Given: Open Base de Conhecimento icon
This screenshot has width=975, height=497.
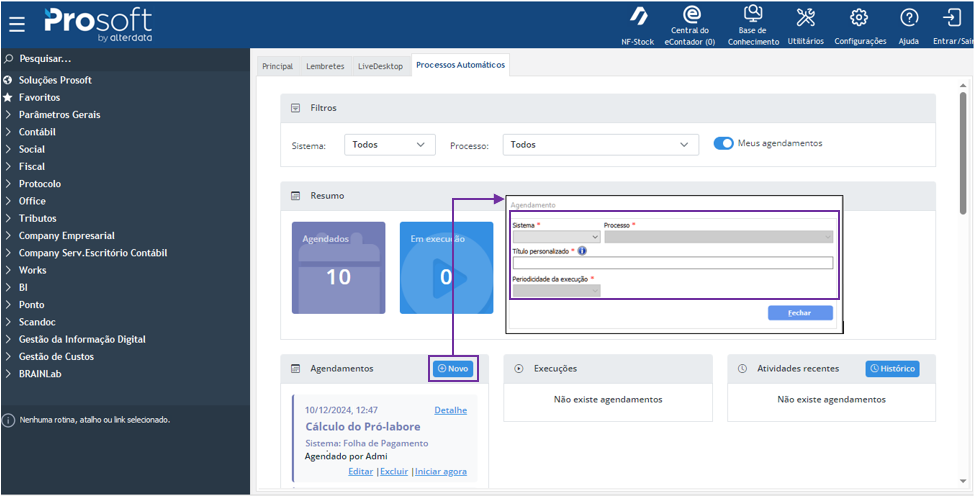Looking at the screenshot, I should coord(753,14).
